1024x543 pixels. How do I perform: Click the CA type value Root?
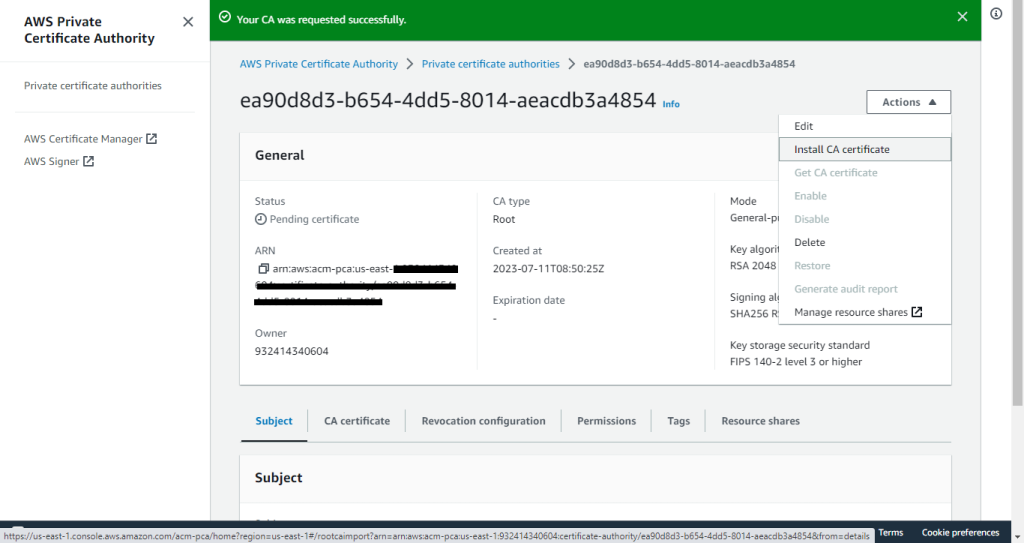504,220
